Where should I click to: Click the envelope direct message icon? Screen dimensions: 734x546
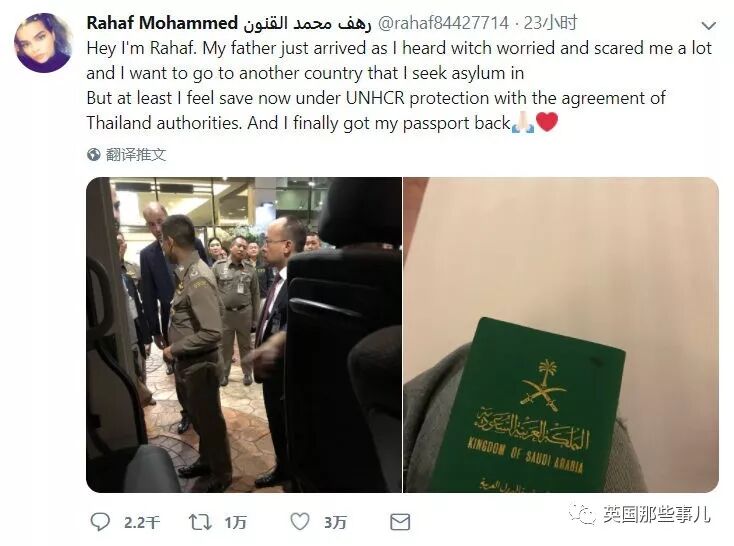(400, 522)
